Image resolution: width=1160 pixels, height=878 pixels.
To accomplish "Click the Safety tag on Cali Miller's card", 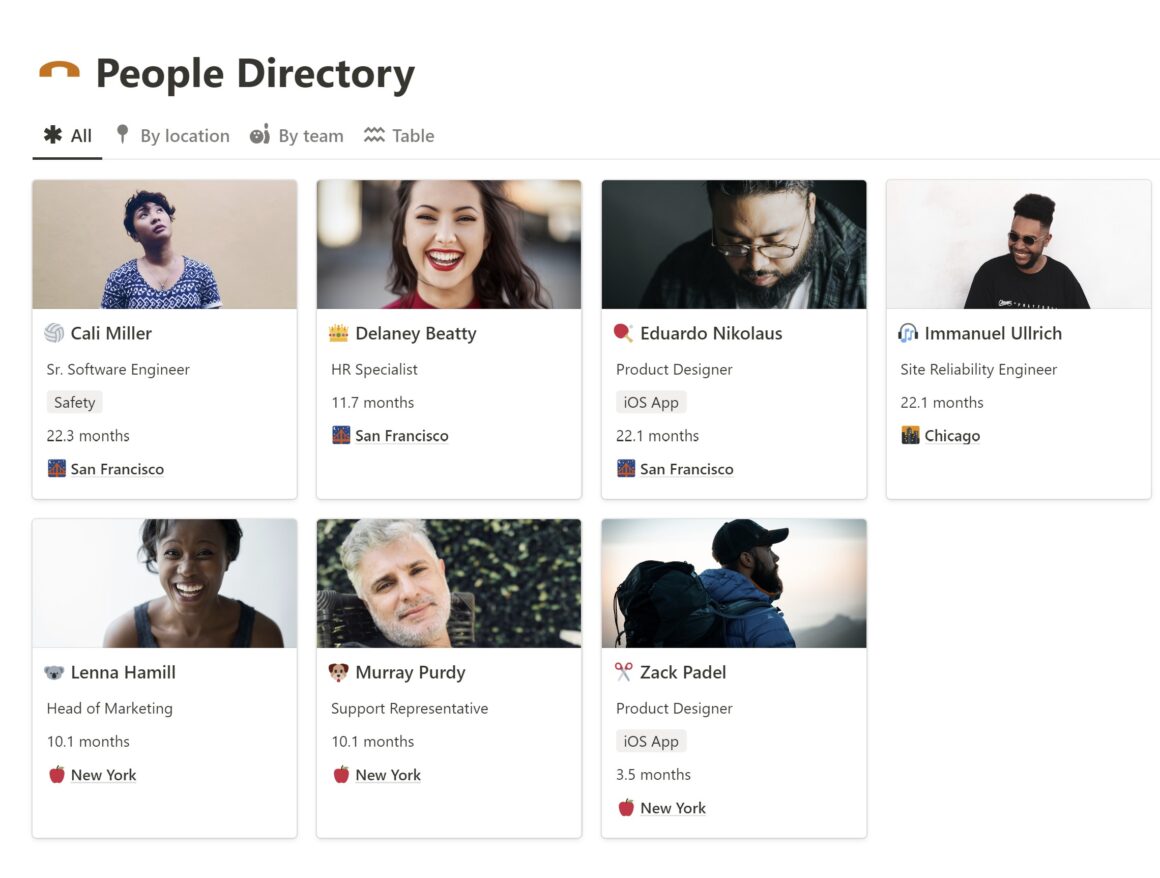I will 75,402.
